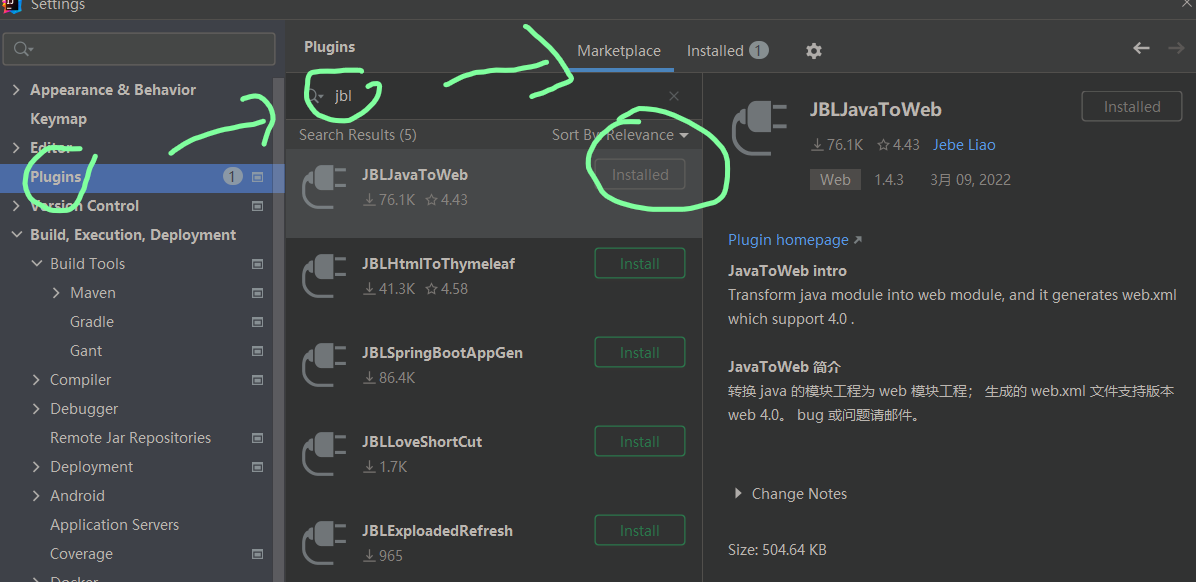This screenshot has height=582, width=1196.
Task: Switch to the Installed tab
Action: (x=727, y=51)
